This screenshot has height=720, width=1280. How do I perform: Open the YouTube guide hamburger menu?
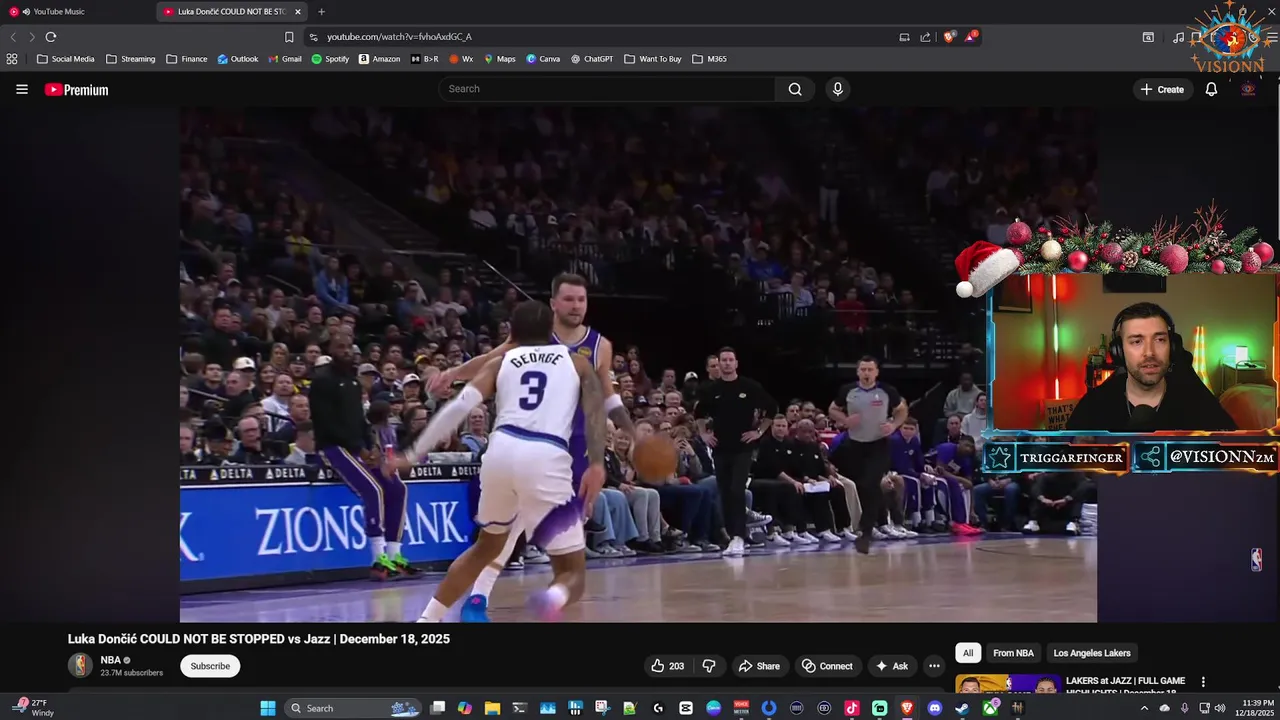[x=22, y=89]
